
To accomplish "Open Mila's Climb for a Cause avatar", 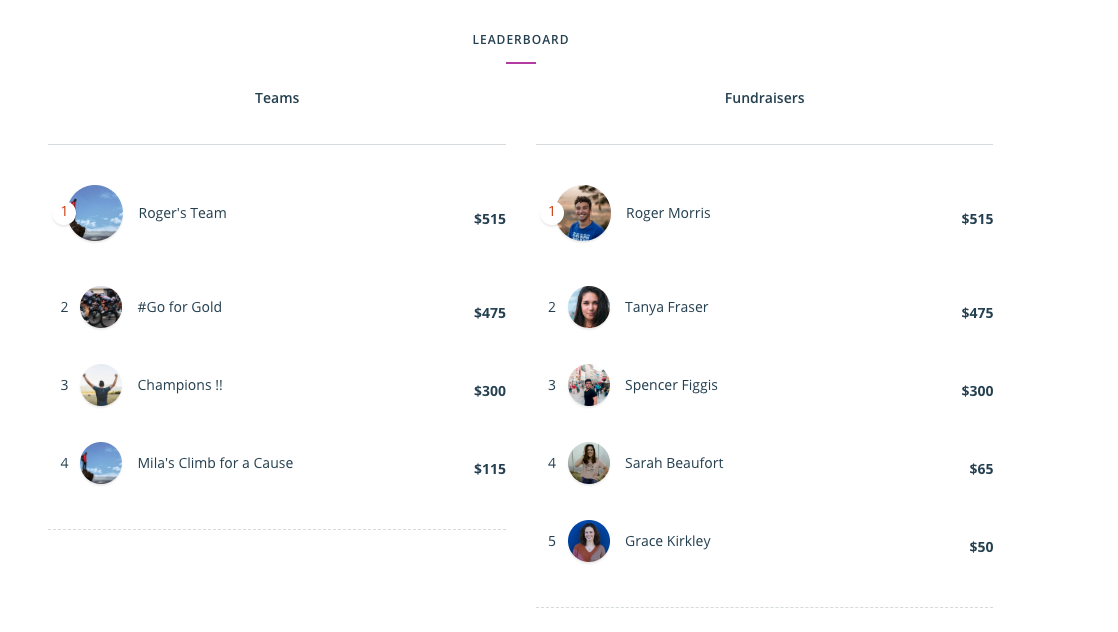I will click(101, 463).
